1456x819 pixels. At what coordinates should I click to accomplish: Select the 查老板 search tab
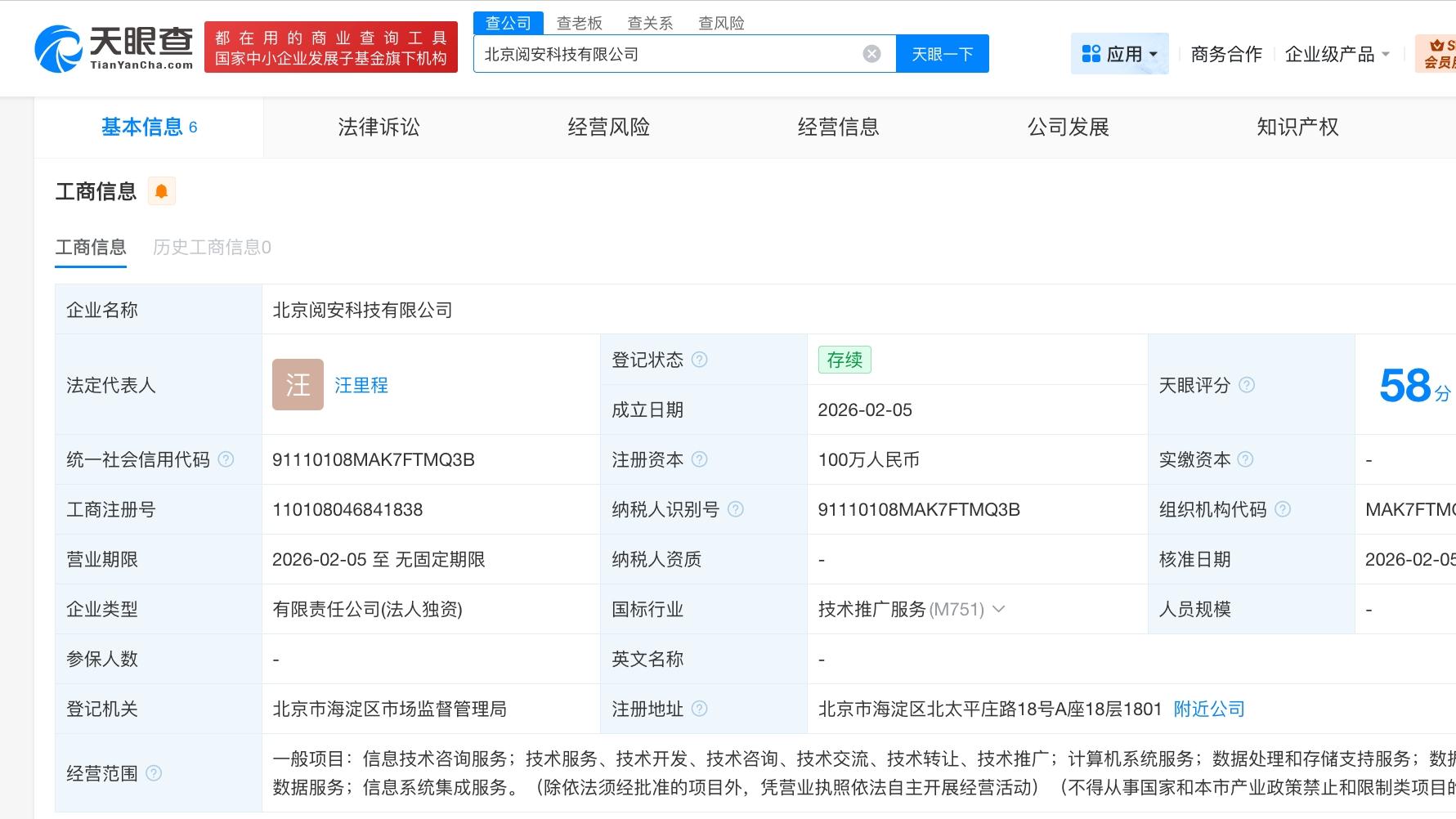(x=580, y=23)
